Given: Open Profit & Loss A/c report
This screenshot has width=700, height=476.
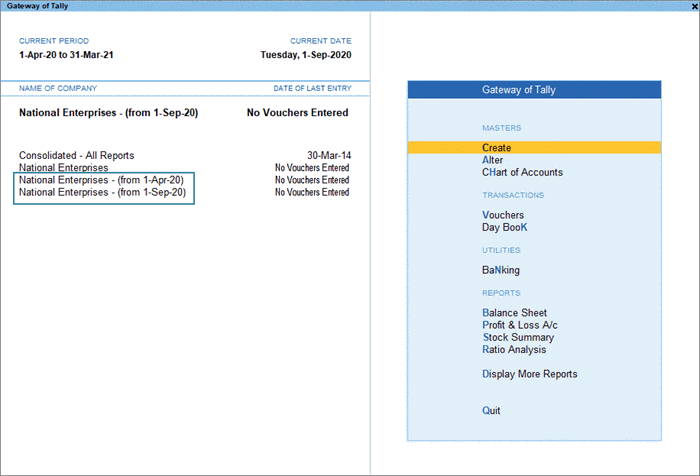Looking at the screenshot, I should 520,325.
